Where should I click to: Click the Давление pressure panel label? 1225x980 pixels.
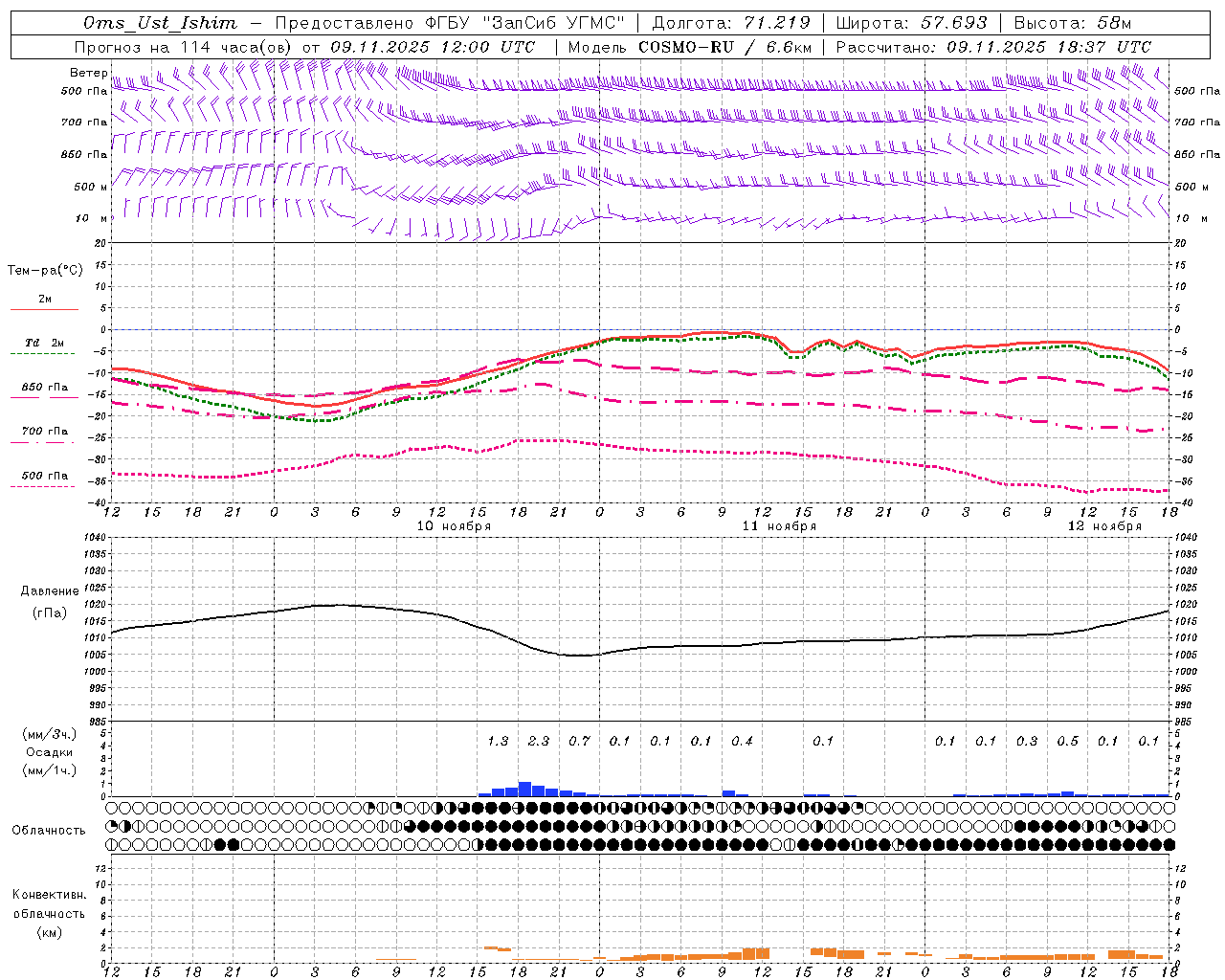coord(50,591)
